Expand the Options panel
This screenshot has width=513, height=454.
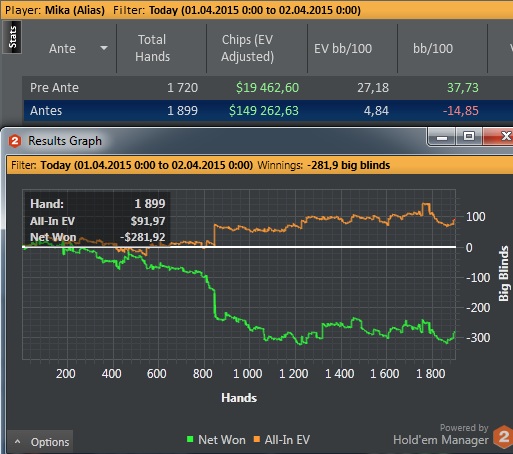pos(40,442)
